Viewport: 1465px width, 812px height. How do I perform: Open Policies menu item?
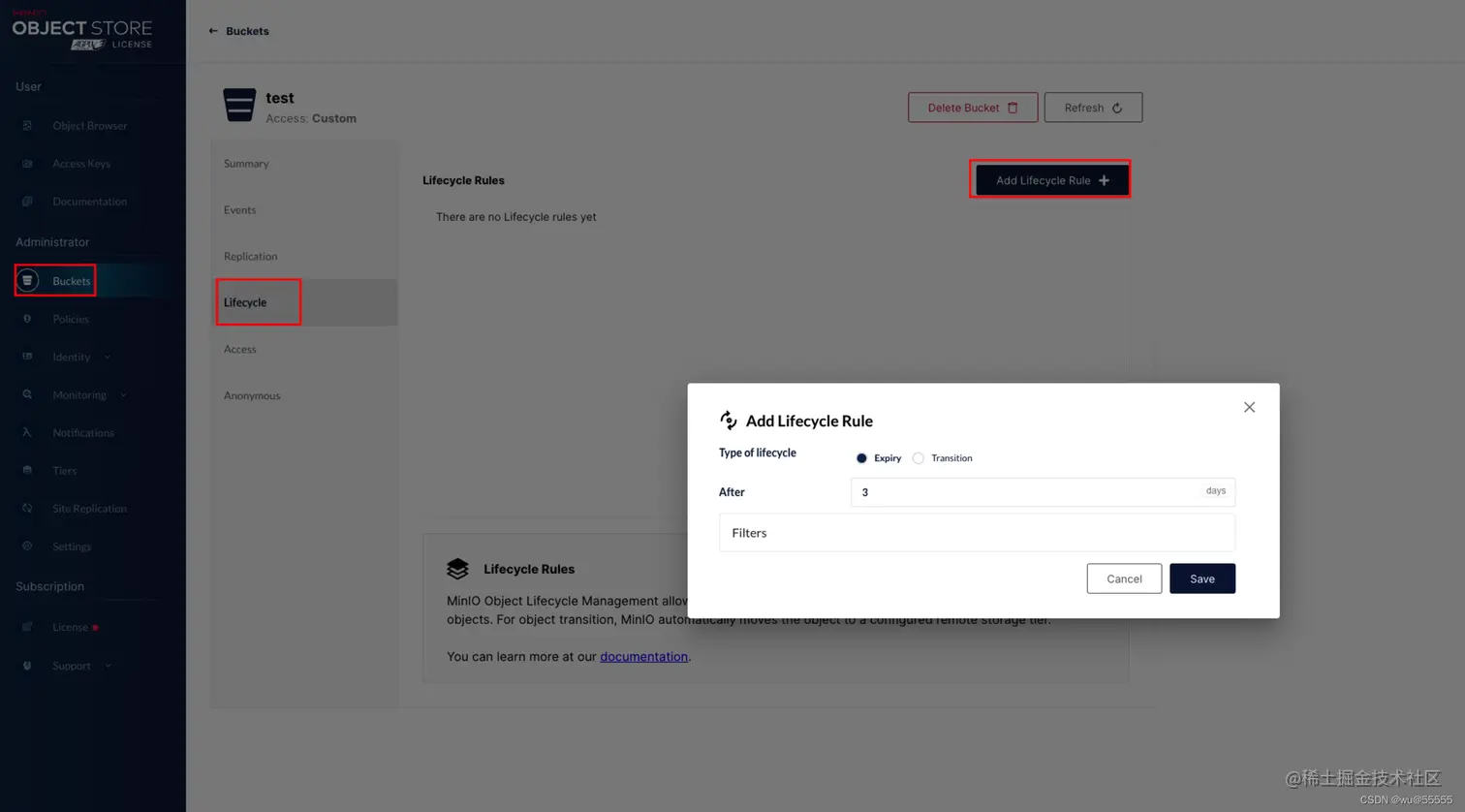click(x=71, y=319)
